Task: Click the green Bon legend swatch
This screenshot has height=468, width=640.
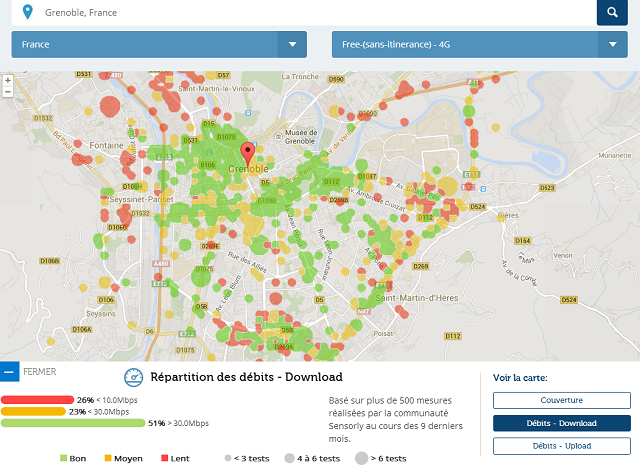Action: coord(64,458)
